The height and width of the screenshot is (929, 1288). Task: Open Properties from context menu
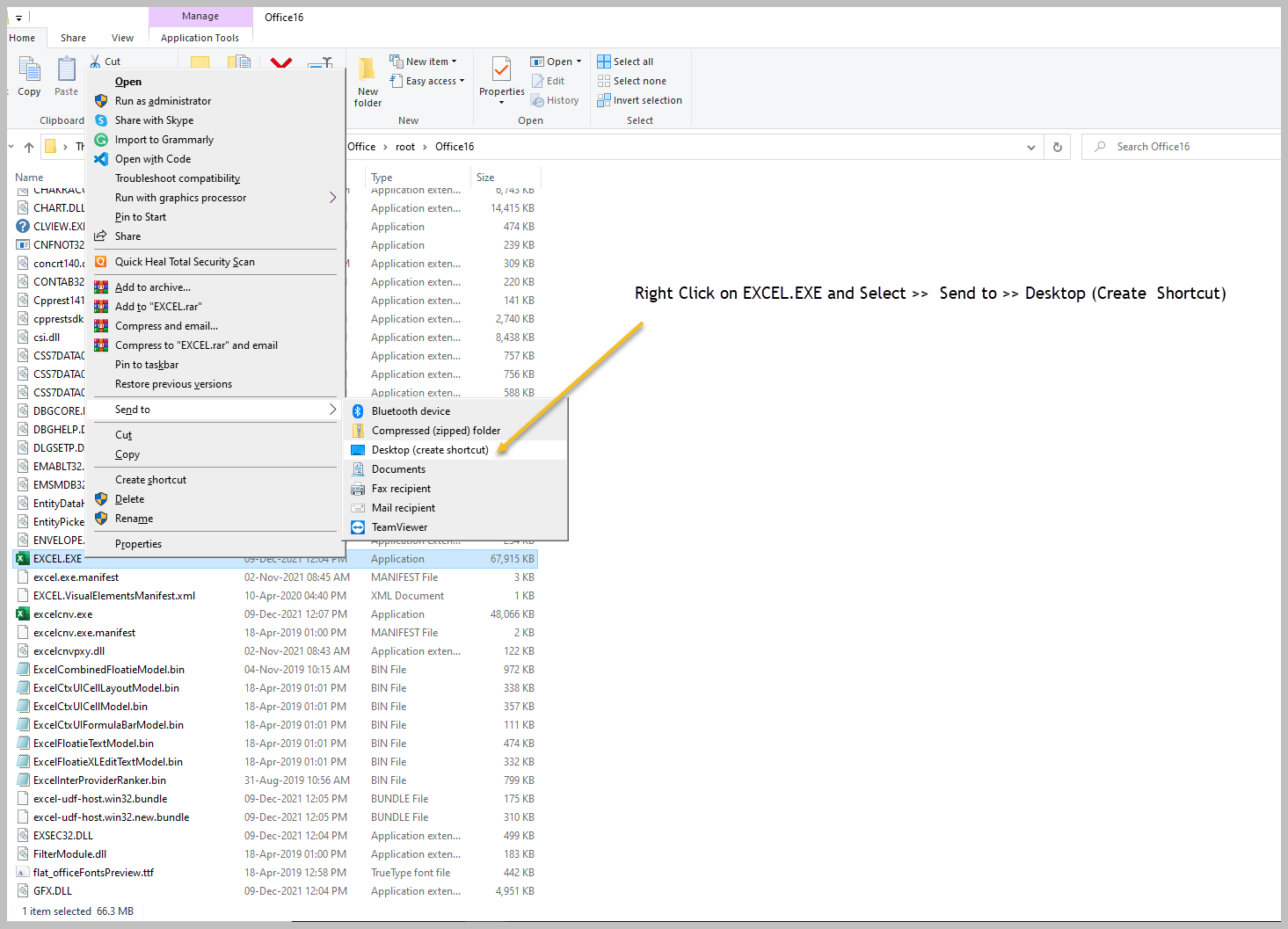tap(215, 544)
